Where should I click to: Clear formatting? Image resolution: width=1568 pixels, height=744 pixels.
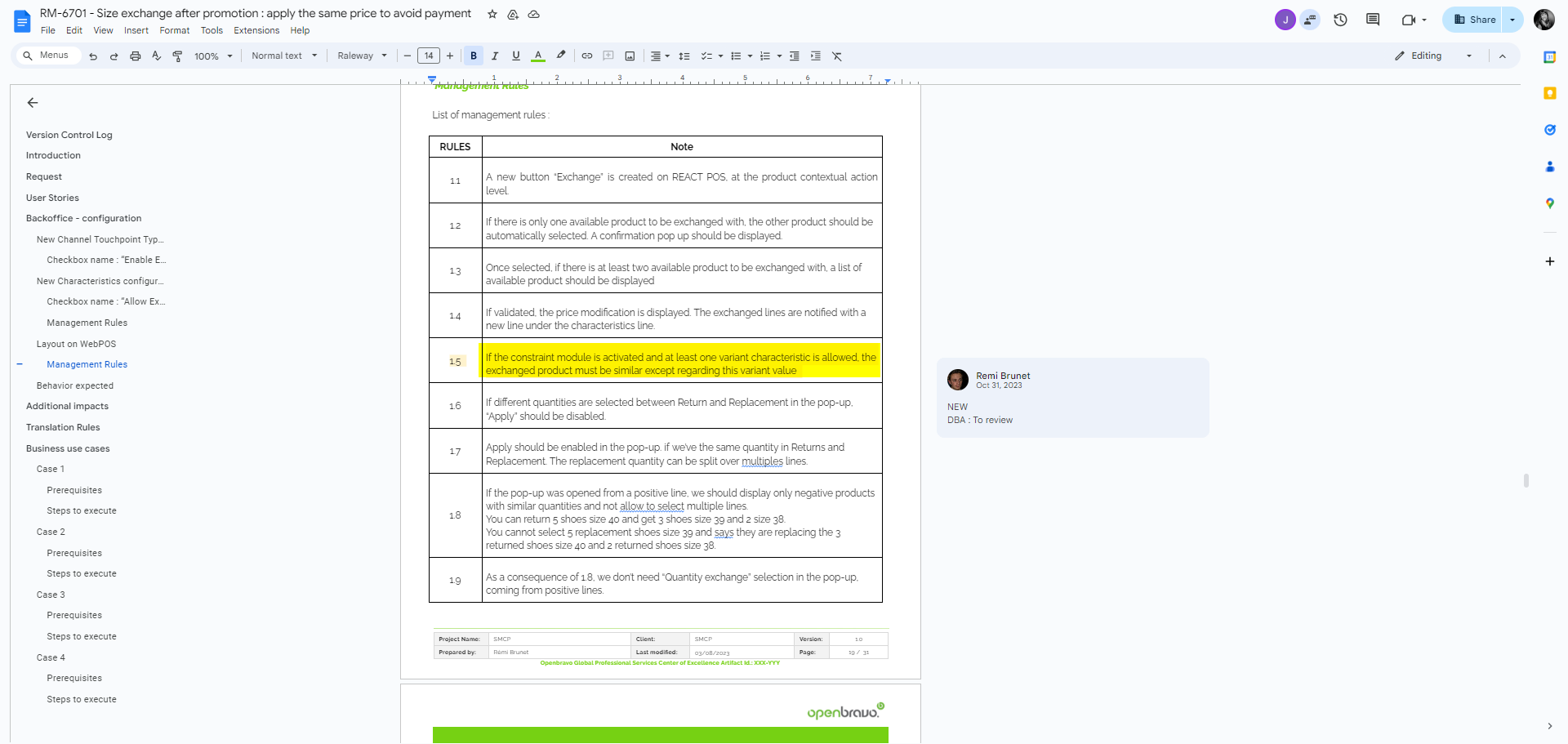click(x=837, y=56)
